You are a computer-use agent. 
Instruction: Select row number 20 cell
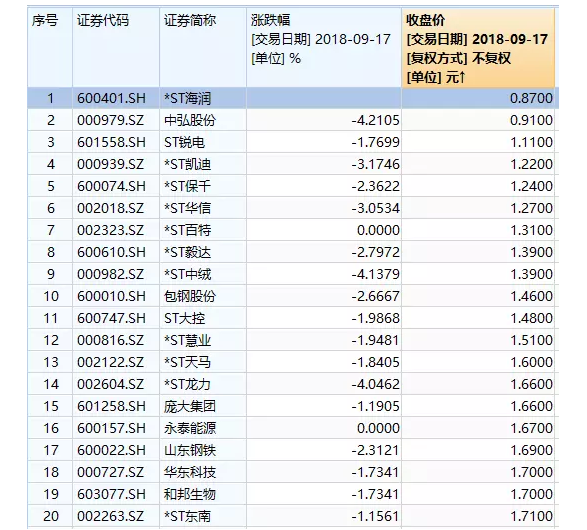(50, 517)
